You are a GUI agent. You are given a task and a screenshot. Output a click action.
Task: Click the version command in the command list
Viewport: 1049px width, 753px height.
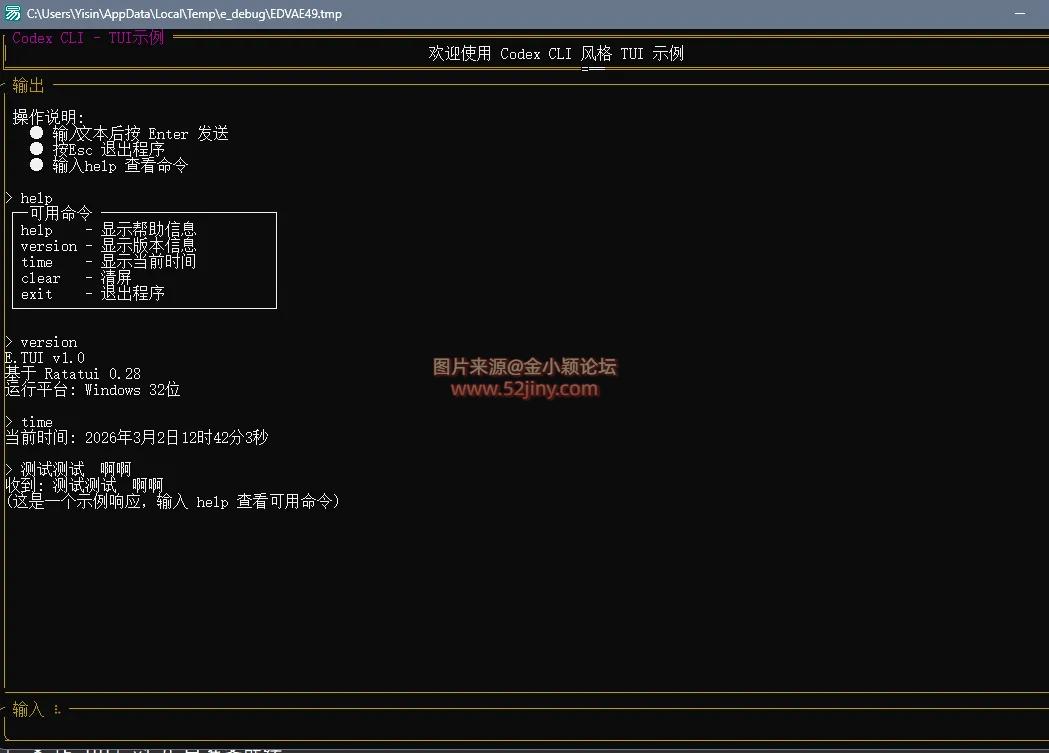pyautogui.click(x=48, y=245)
